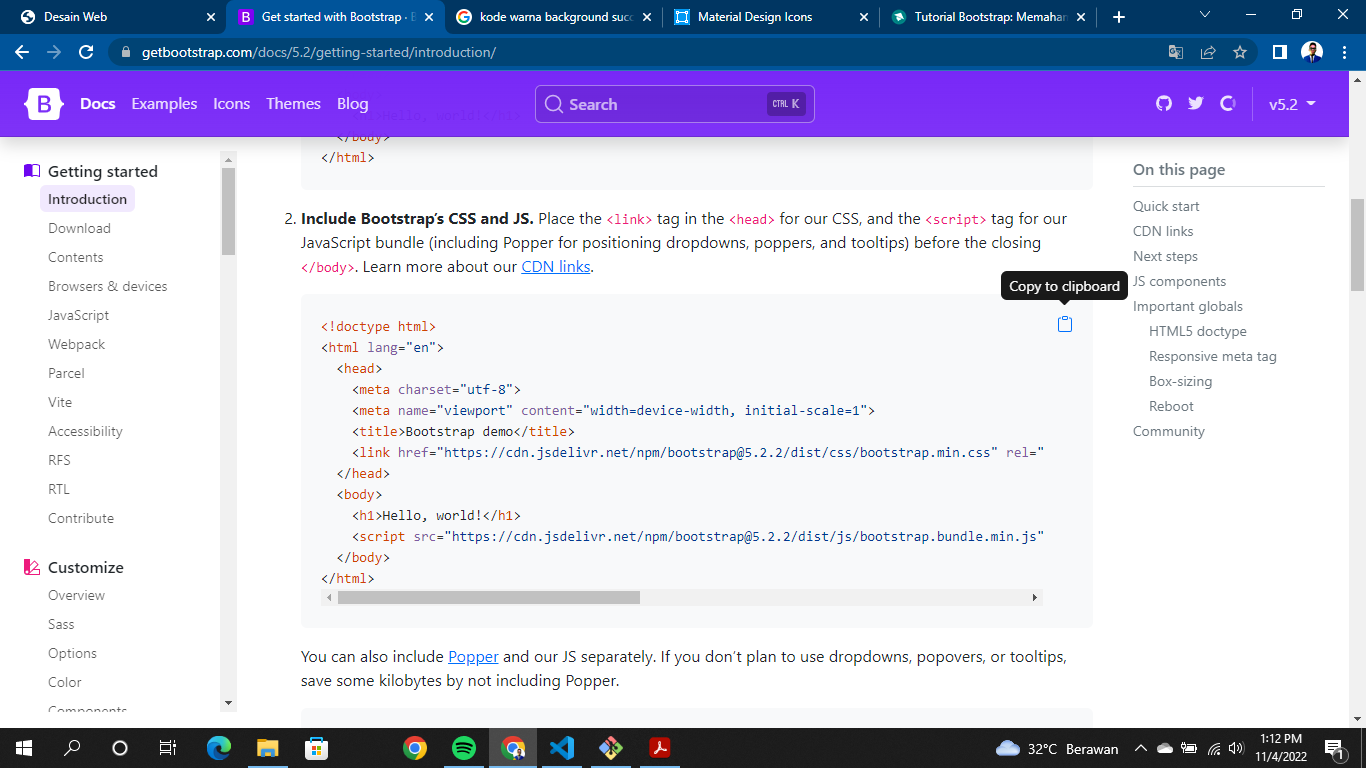Click code block scroll right arrow
The height and width of the screenshot is (768, 1366).
(x=1034, y=597)
